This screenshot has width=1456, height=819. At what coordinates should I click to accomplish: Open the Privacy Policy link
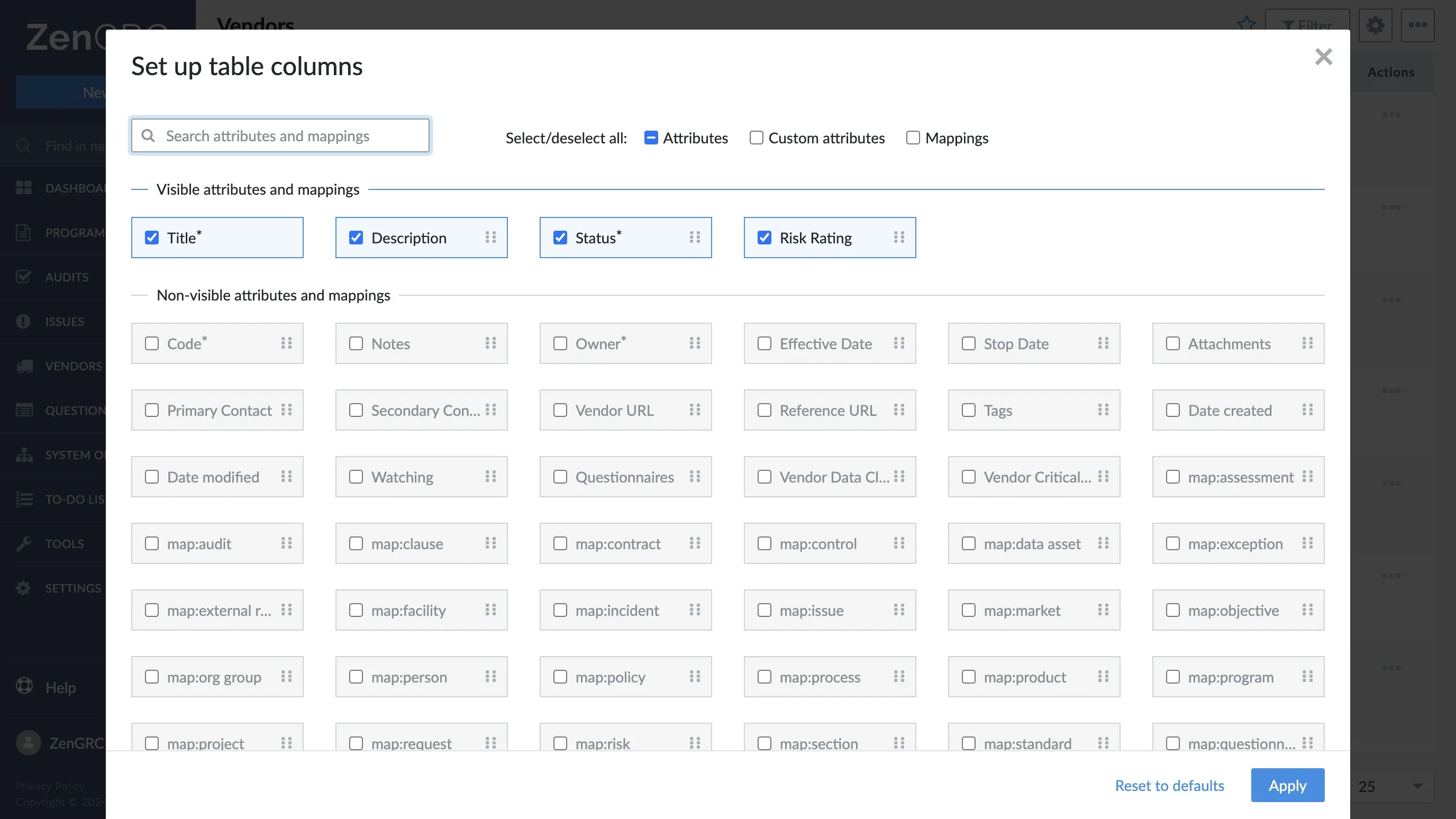(50, 786)
